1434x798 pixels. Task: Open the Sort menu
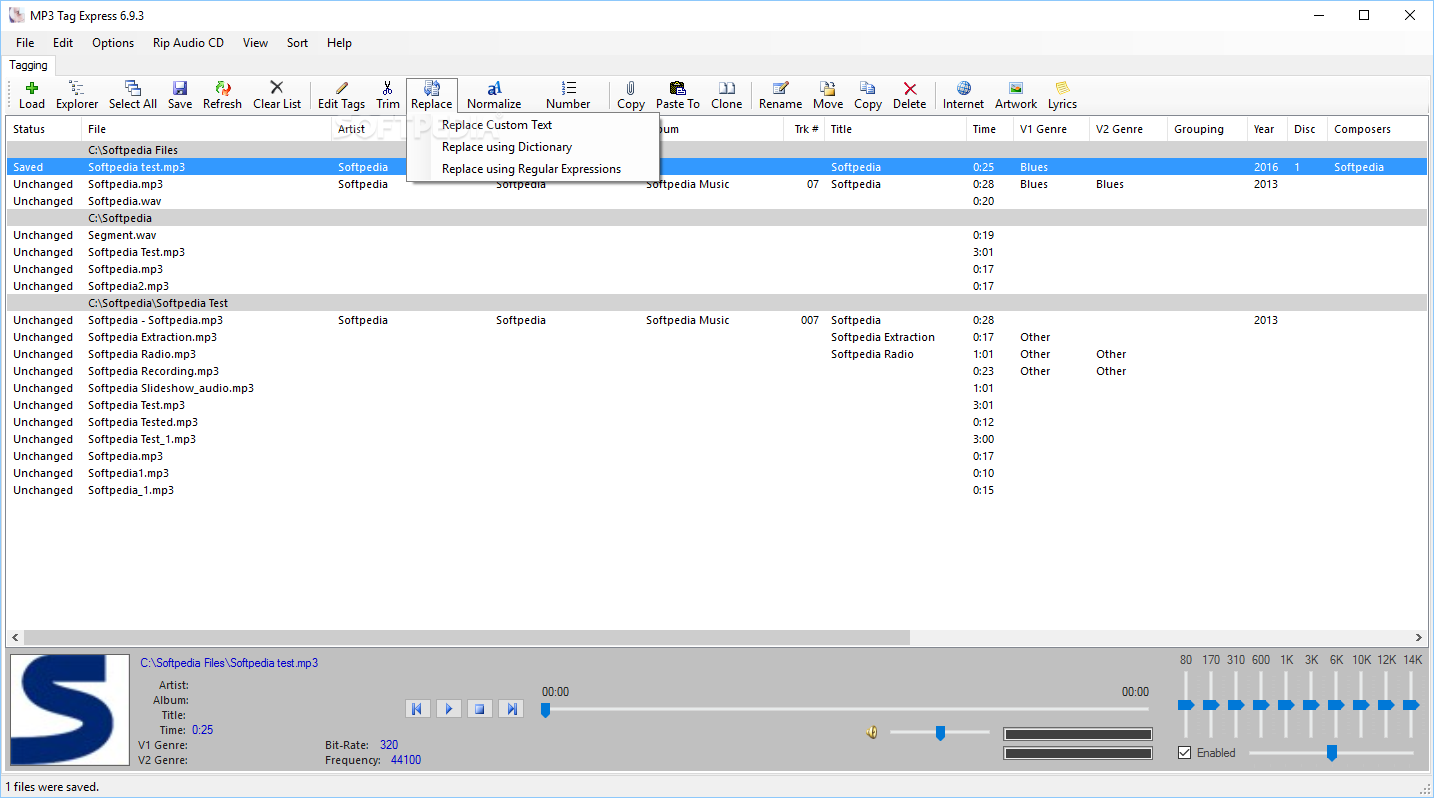pos(297,43)
